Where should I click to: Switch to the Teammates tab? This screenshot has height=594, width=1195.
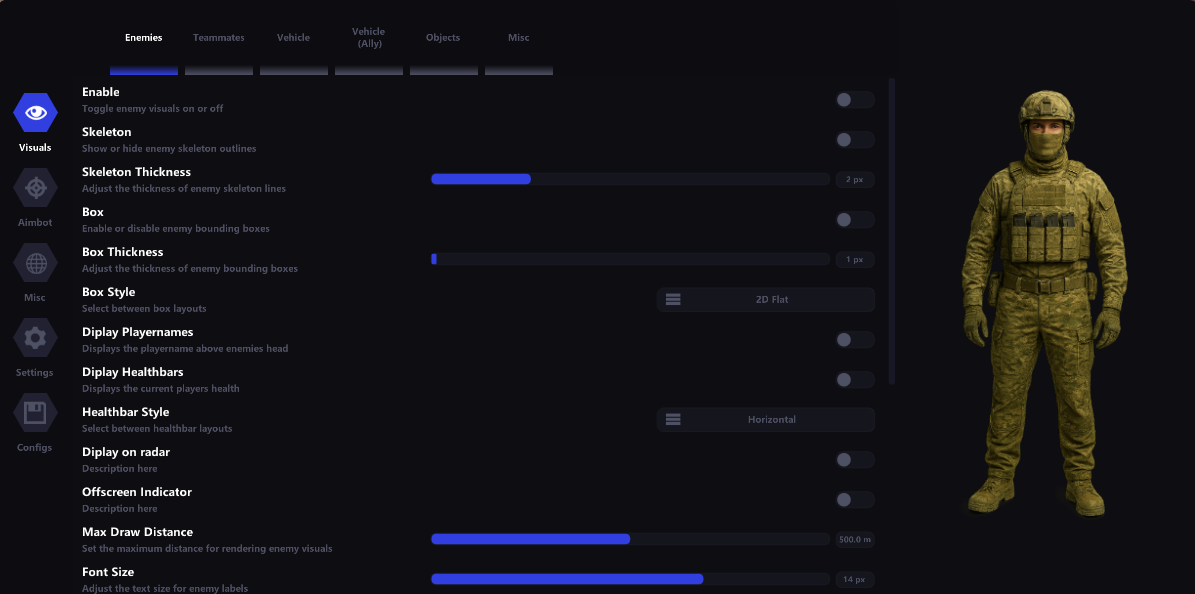(219, 38)
